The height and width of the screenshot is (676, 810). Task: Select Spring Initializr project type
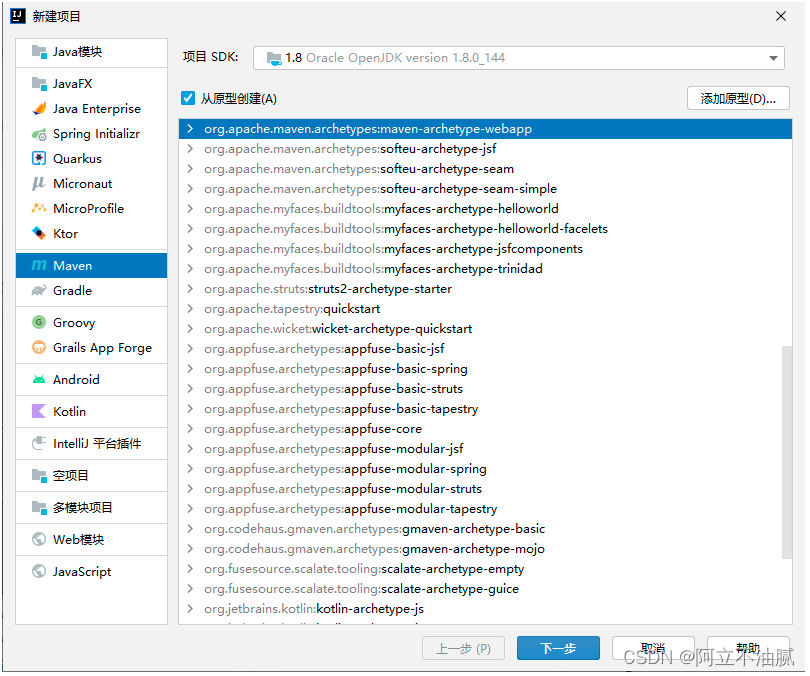(91, 134)
